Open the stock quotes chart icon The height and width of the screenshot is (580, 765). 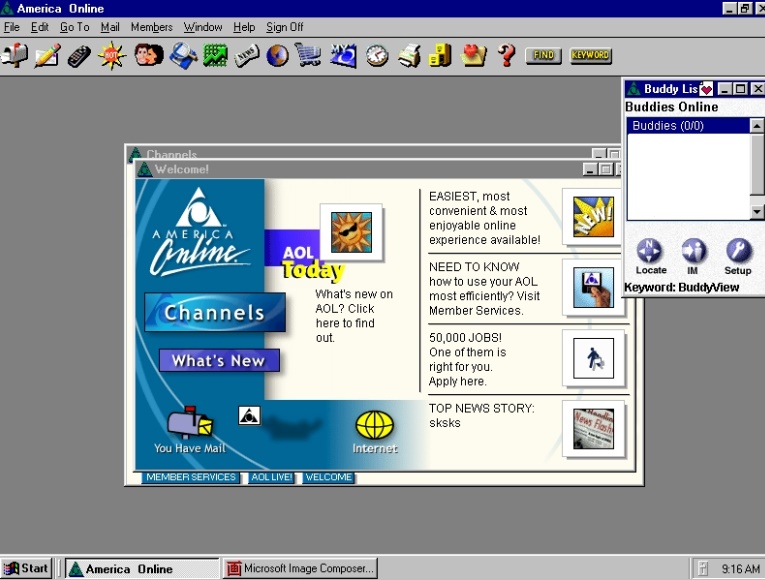[x=215, y=55]
